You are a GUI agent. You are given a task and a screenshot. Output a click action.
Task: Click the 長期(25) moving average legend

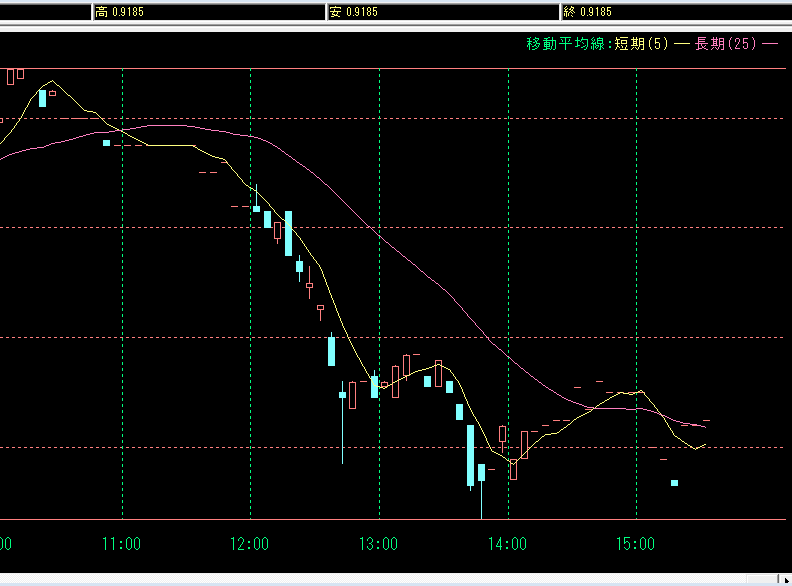[x=736, y=44]
